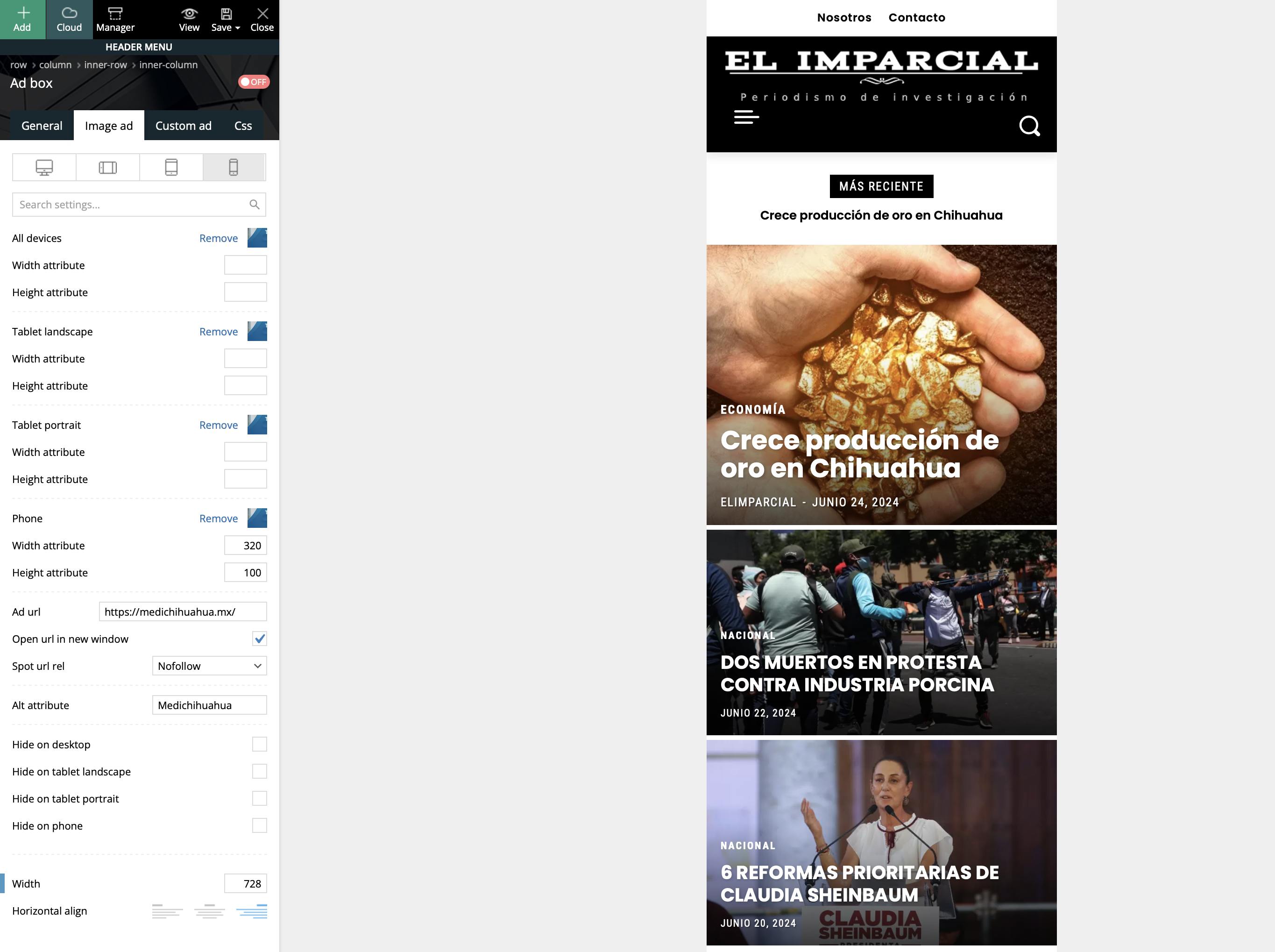Toggle the Ad box OFF switch
The image size is (1275, 952).
(x=254, y=82)
